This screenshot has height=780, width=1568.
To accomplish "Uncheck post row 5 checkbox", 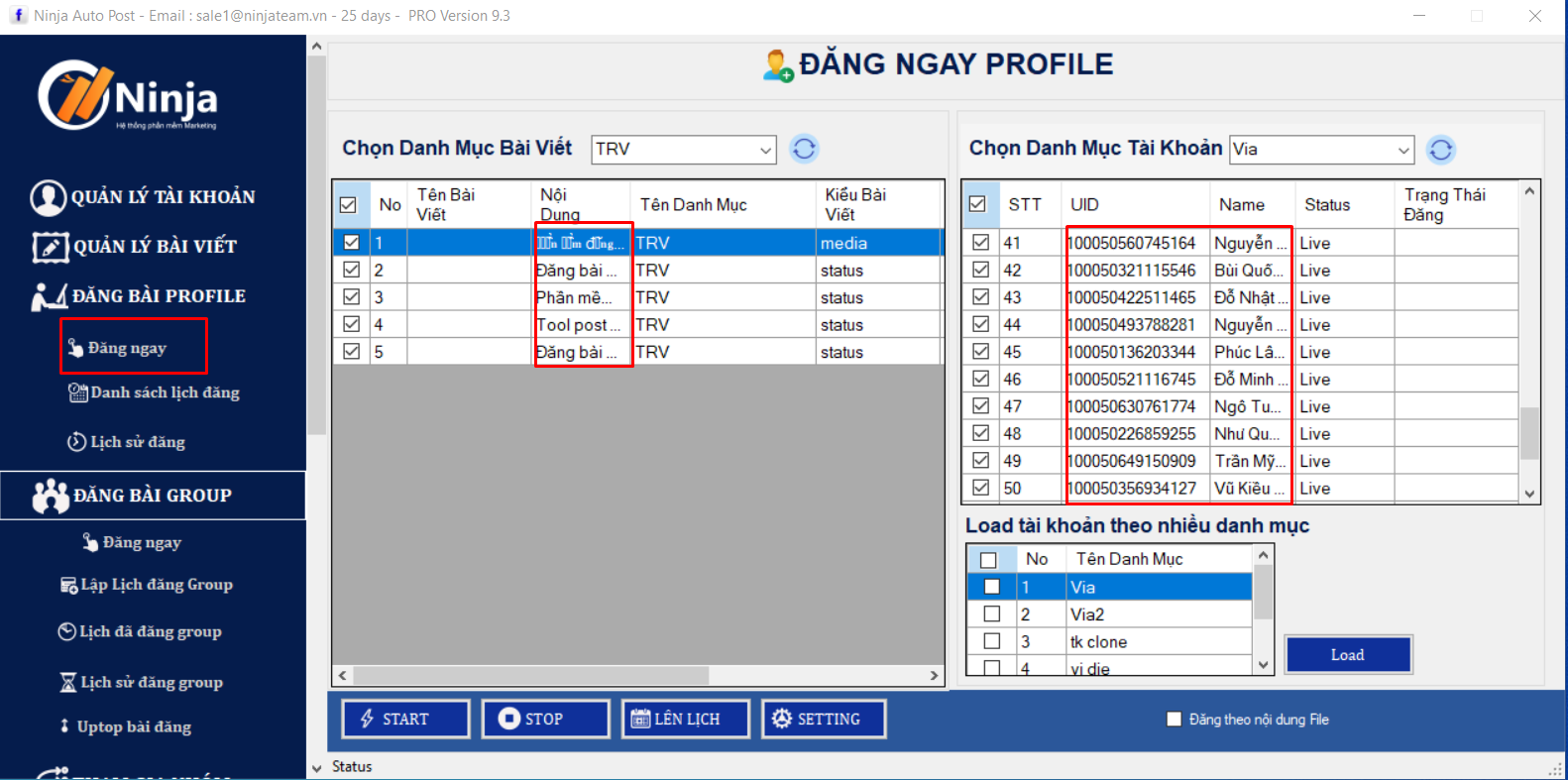I will tap(351, 351).
